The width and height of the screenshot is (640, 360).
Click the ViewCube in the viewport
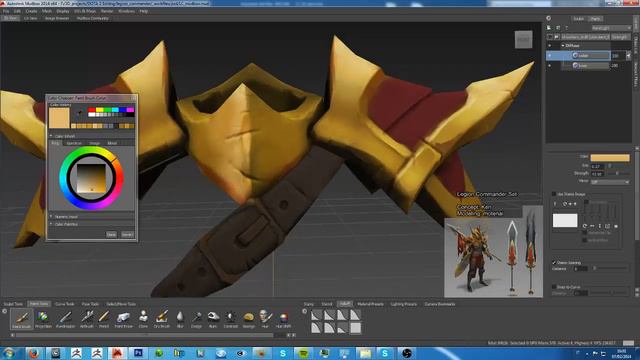pos(523,40)
